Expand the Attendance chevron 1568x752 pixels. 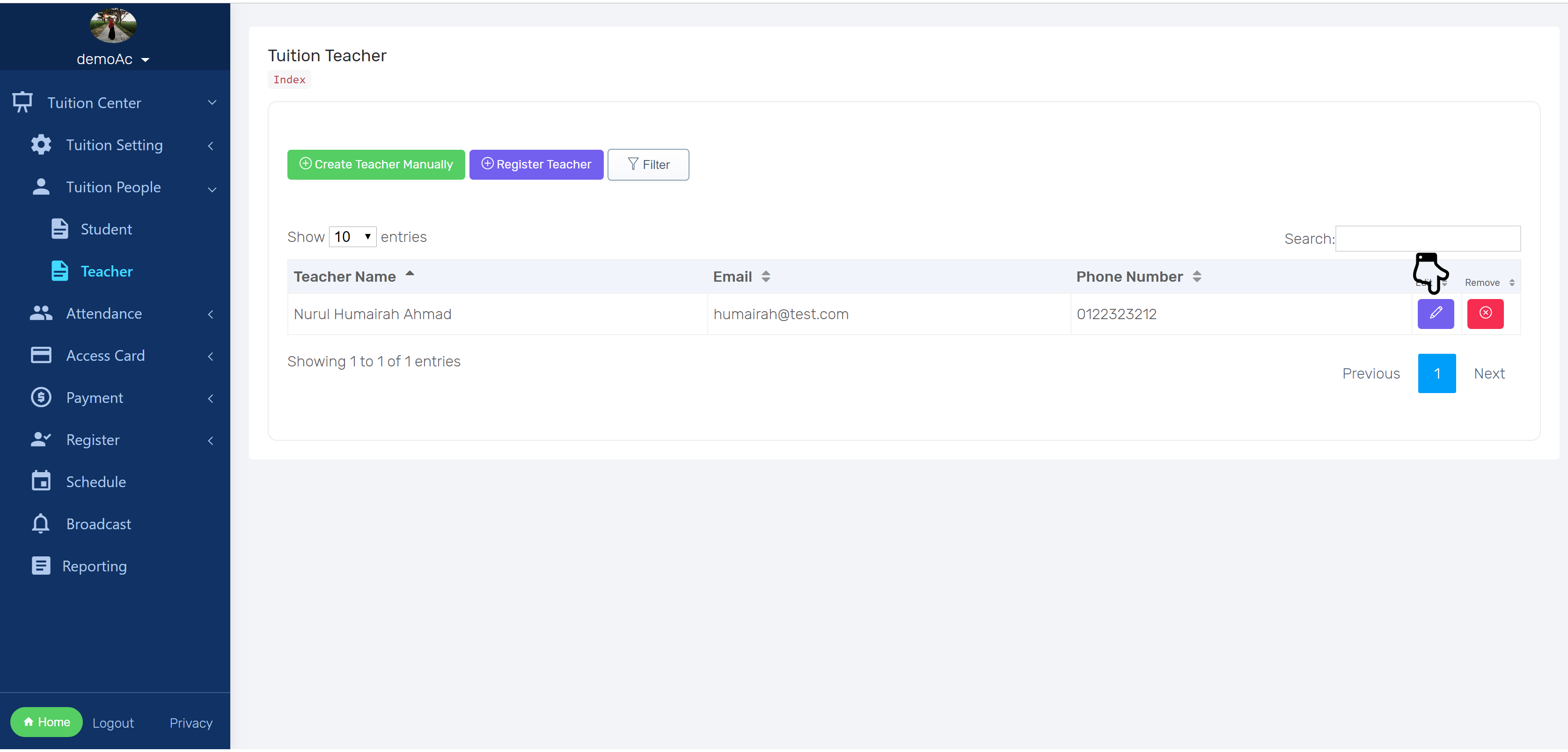click(211, 314)
